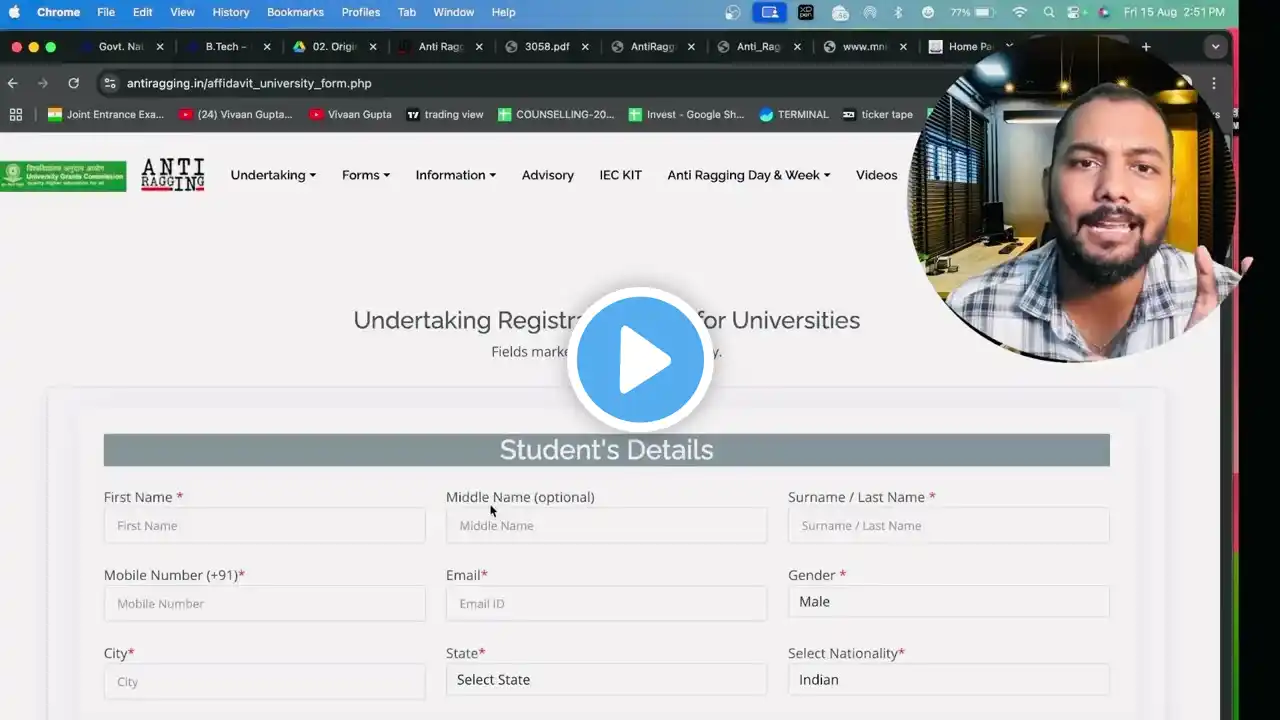Switch to the 02. Origi tab
The width and height of the screenshot is (1280, 720).
333,46
